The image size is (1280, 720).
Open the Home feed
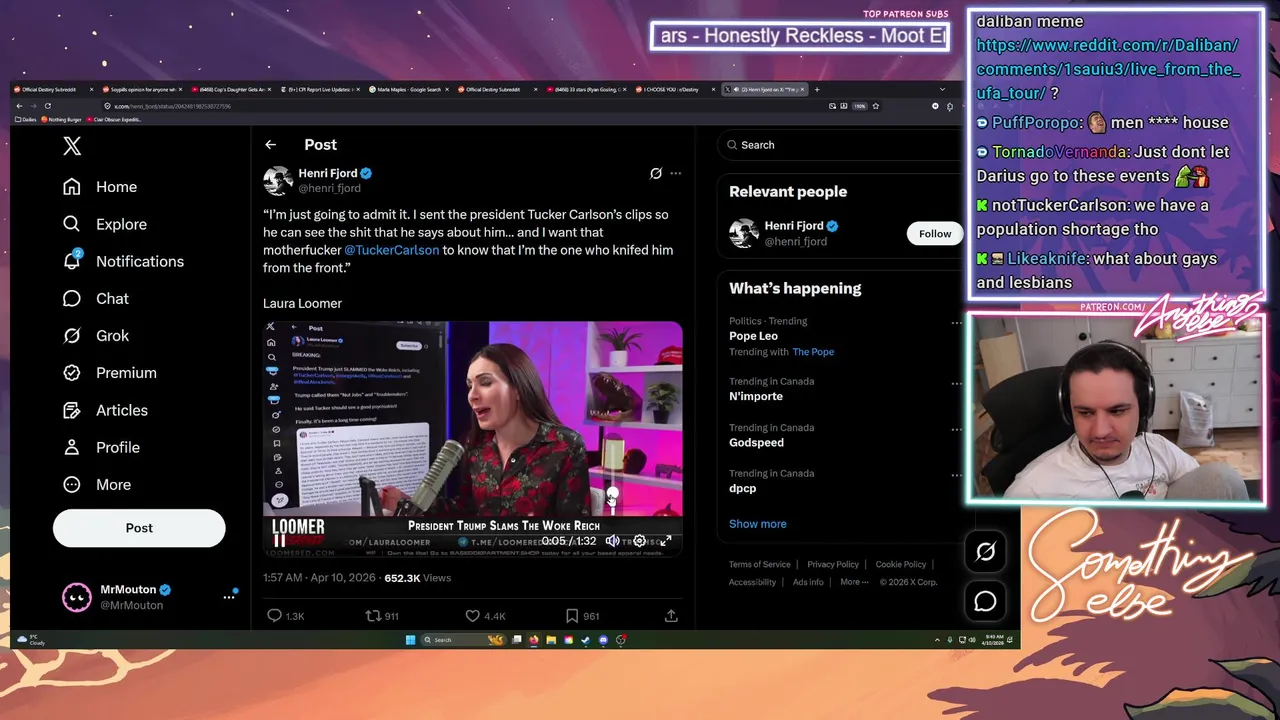(100, 187)
